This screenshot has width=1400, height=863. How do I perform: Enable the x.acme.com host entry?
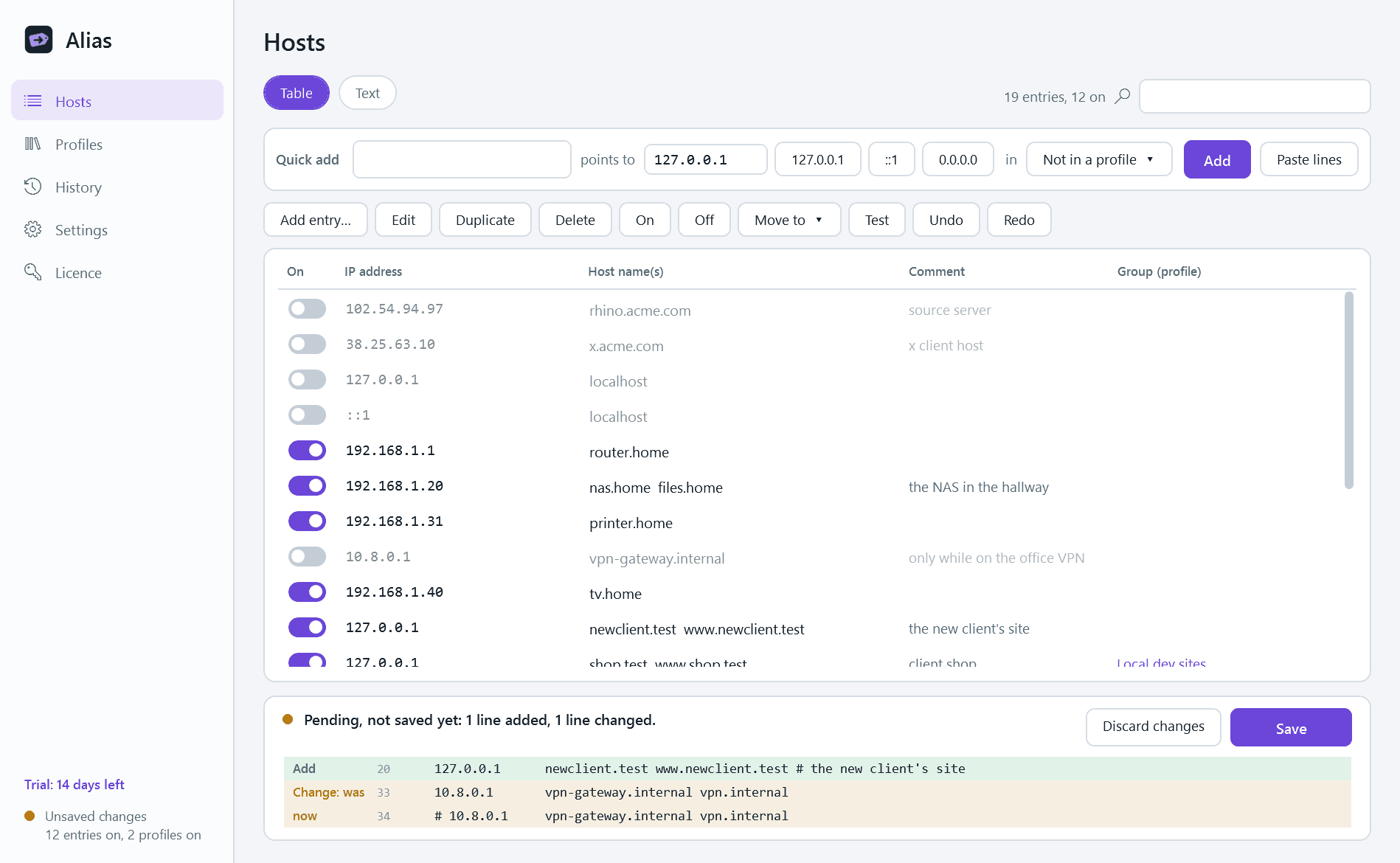307,344
